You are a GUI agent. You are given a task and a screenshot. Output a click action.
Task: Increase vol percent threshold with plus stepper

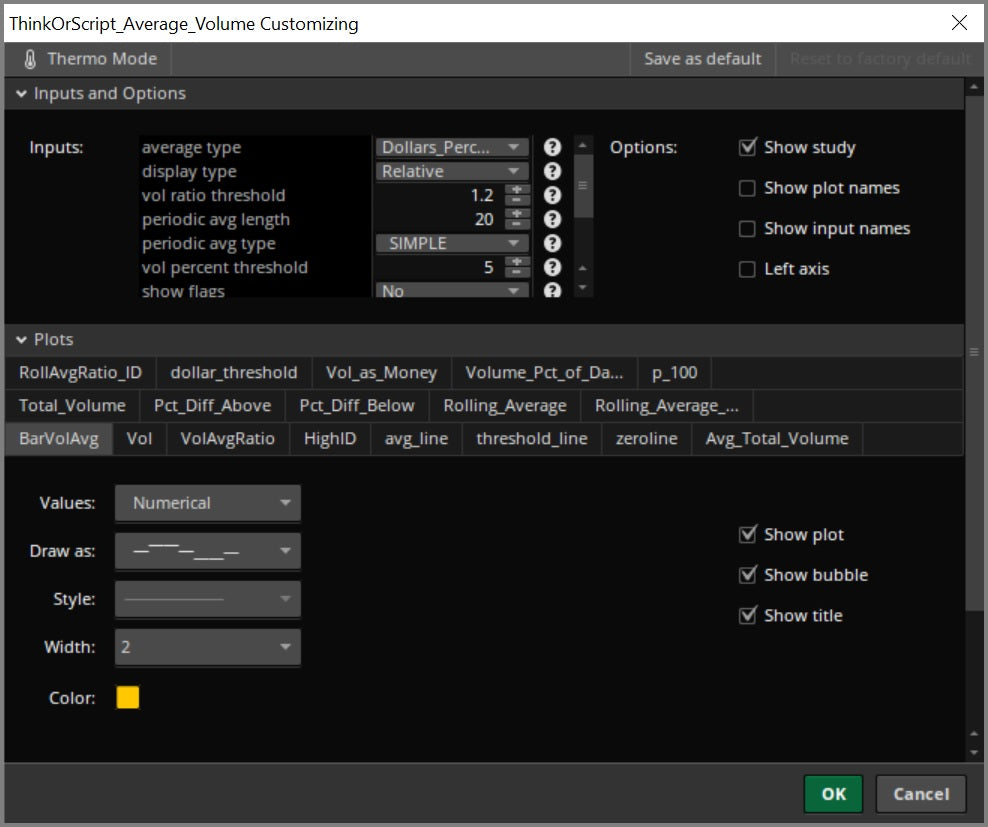coord(517,262)
